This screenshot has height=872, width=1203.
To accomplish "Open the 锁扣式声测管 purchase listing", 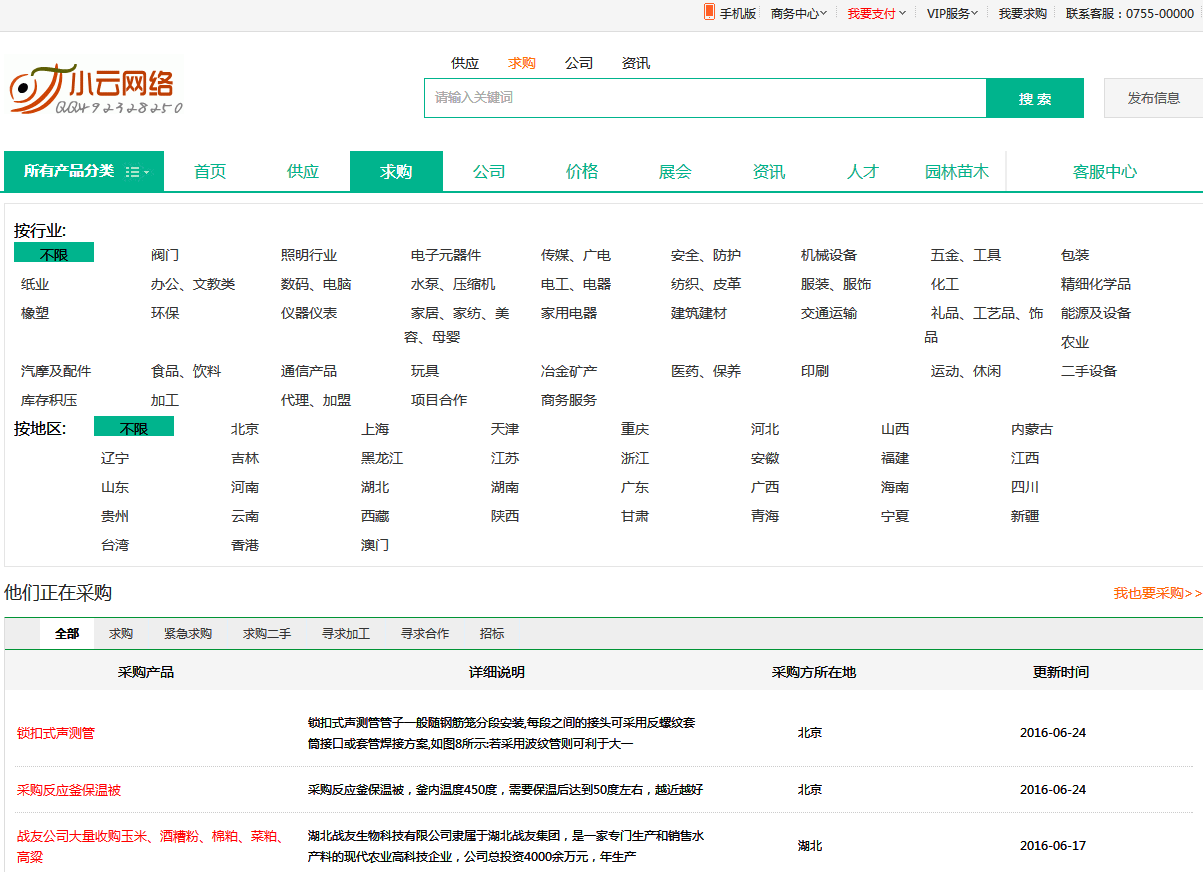I will click(56, 733).
